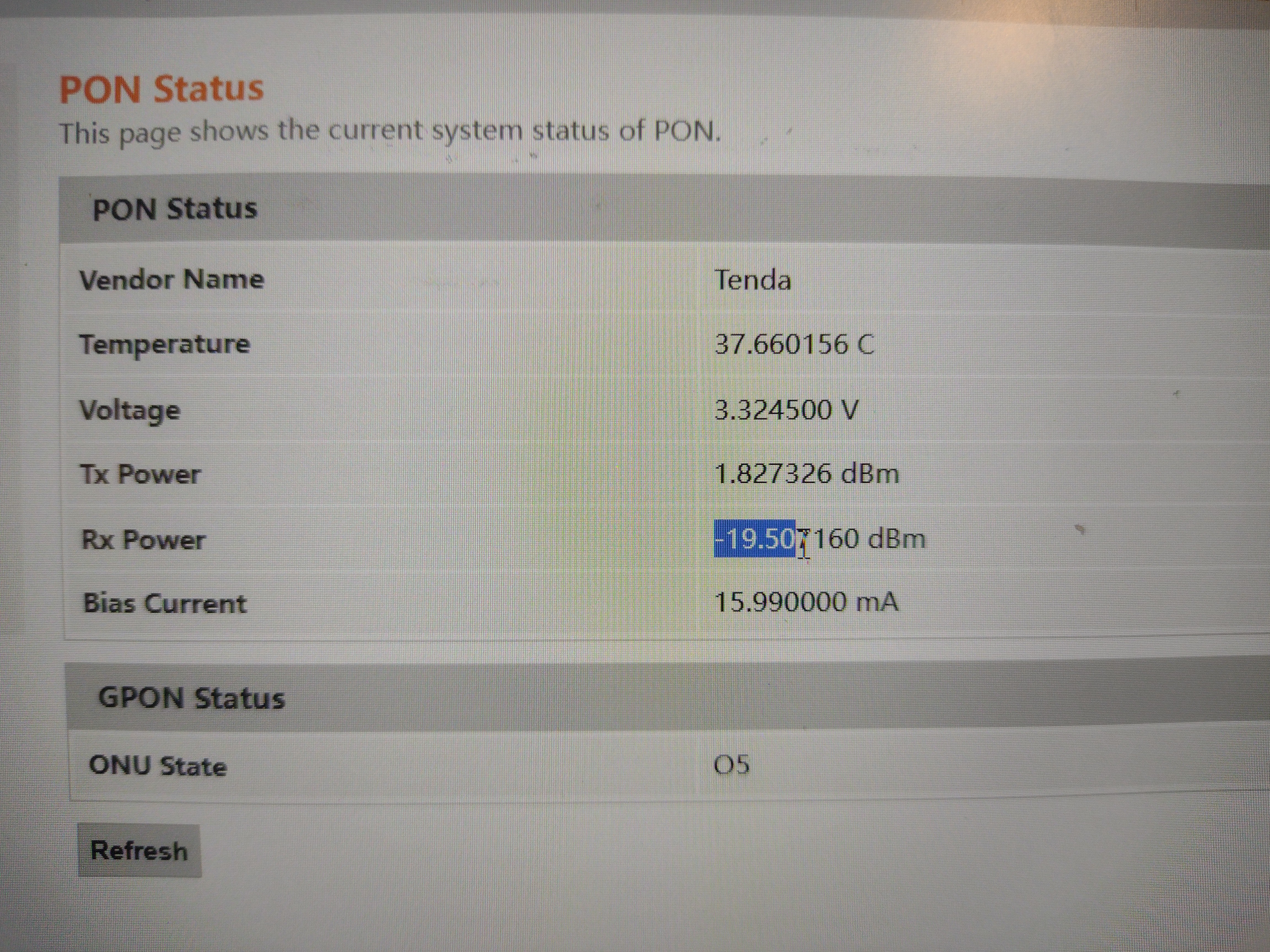Click the O5 ONU state value
1270x952 pixels.
[x=731, y=764]
